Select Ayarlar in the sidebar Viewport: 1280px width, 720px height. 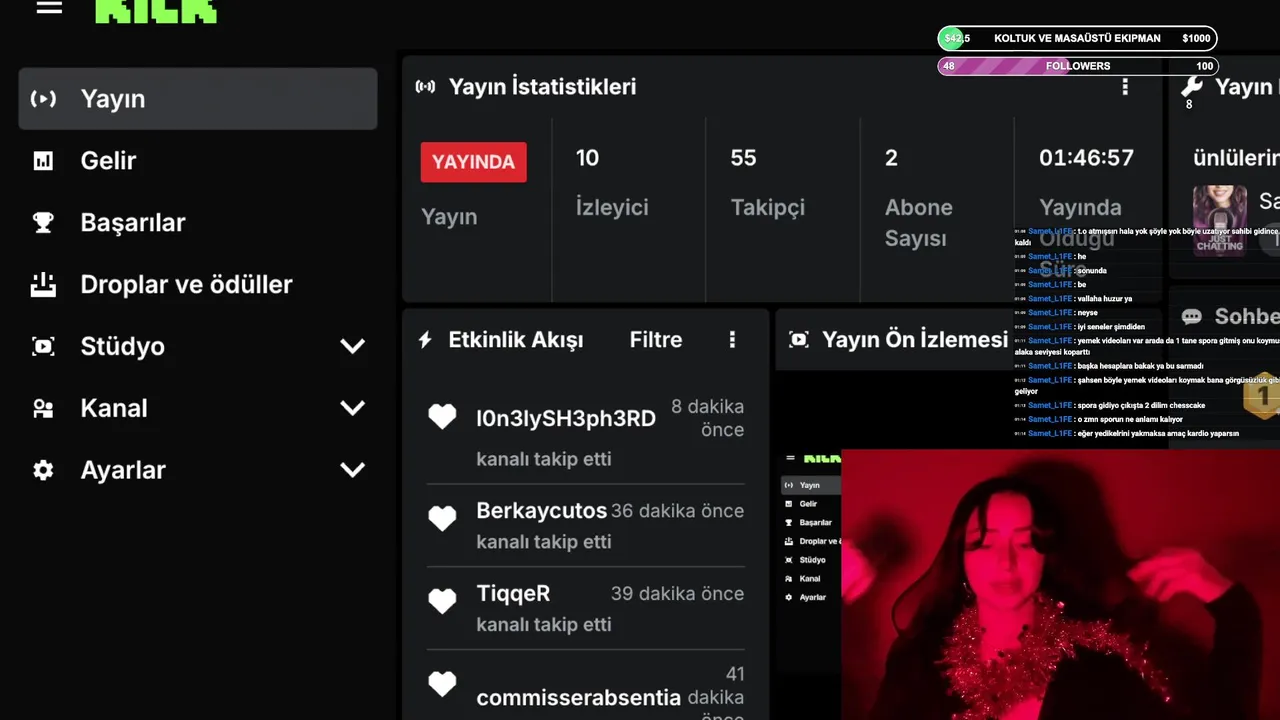(x=198, y=470)
